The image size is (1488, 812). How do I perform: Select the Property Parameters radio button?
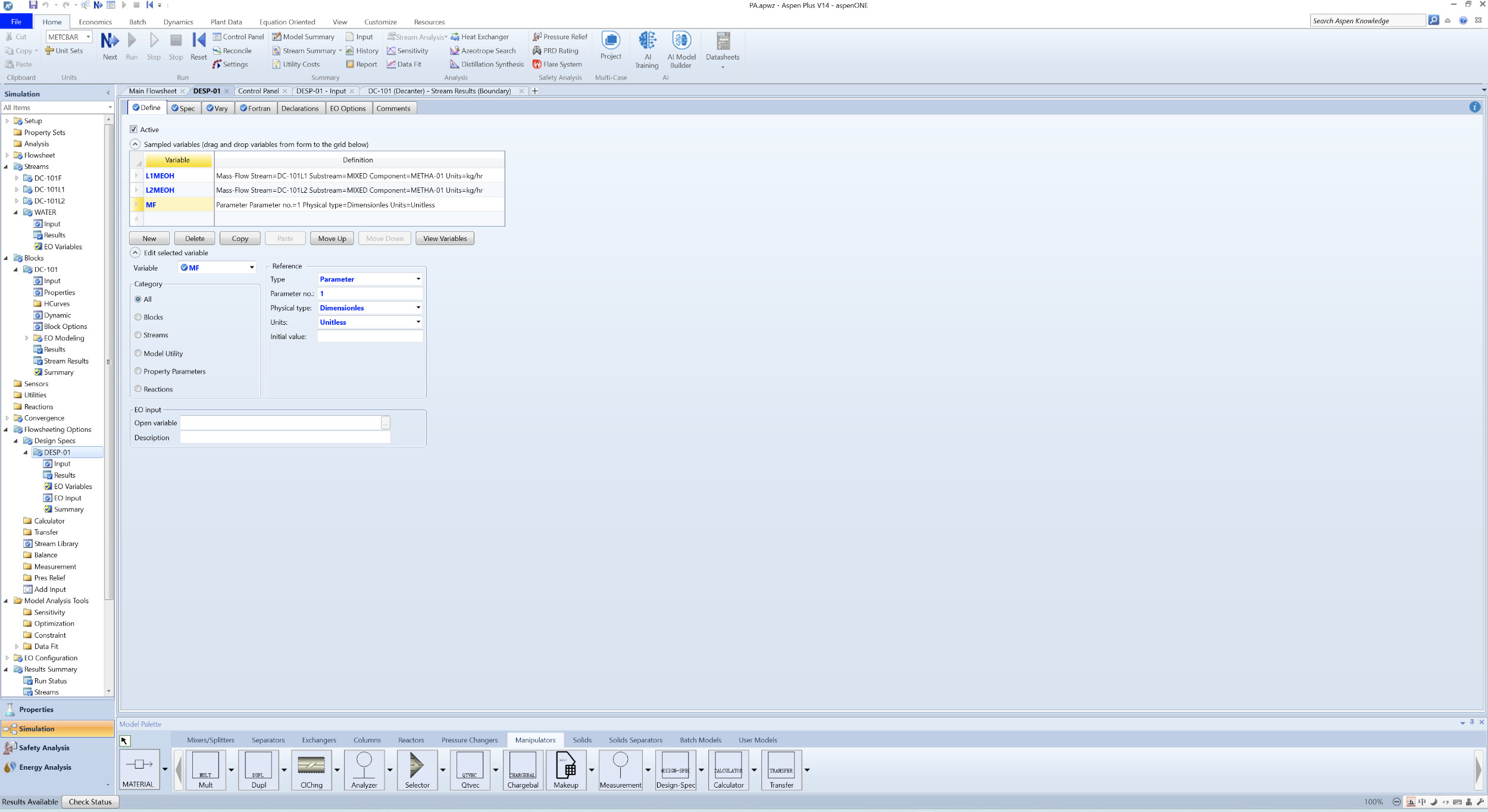pyautogui.click(x=138, y=371)
